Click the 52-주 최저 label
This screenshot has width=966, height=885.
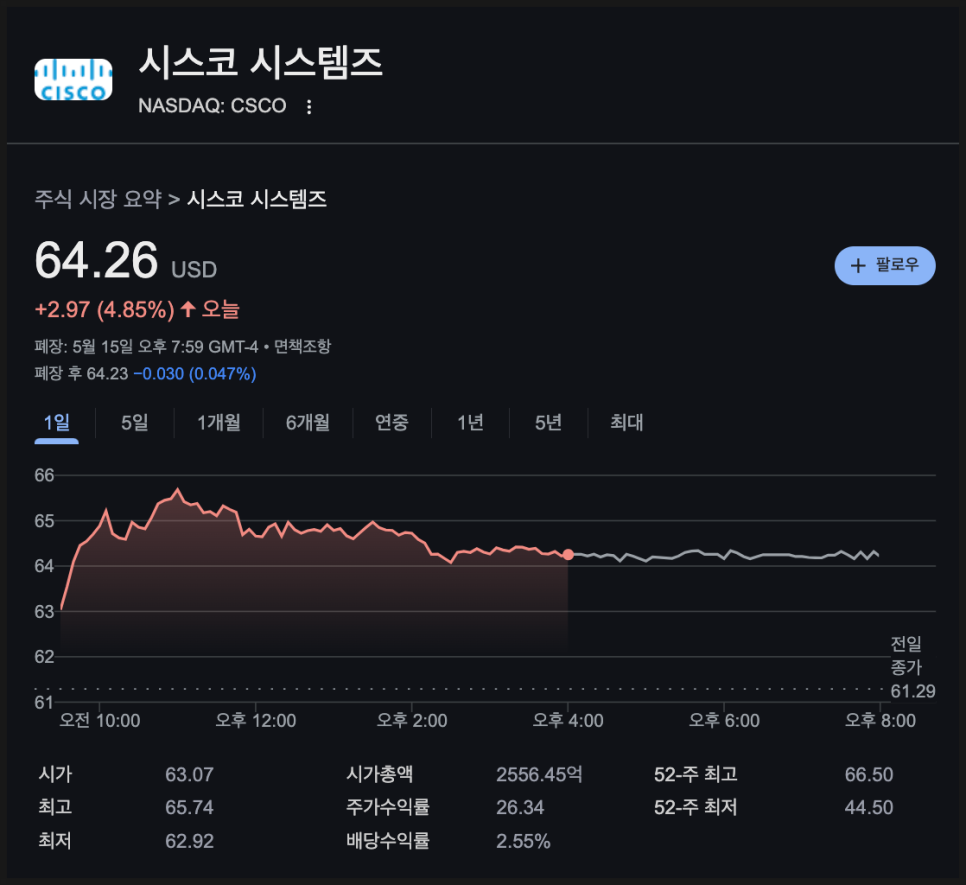pos(696,807)
